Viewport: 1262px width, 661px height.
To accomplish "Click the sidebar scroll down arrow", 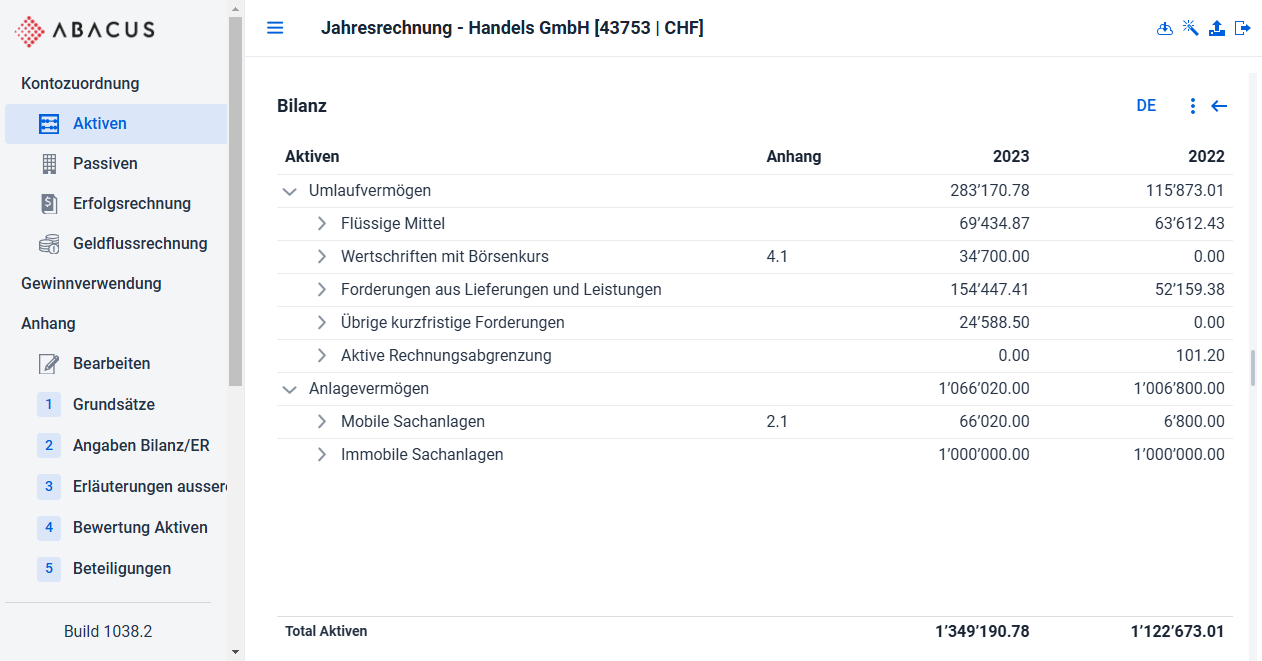I will pyautogui.click(x=236, y=652).
